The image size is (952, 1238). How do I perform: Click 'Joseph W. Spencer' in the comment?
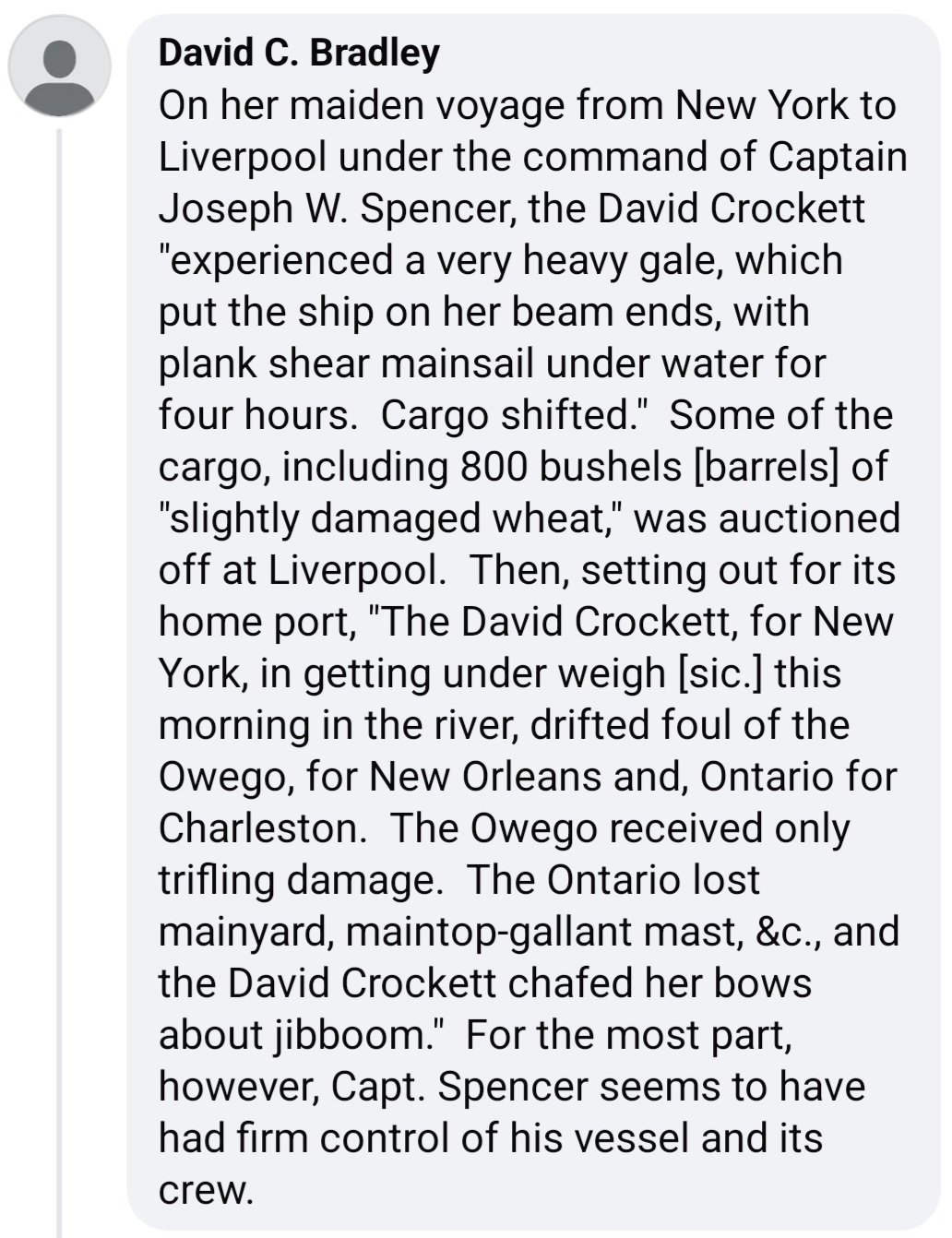pyautogui.click(x=339, y=208)
